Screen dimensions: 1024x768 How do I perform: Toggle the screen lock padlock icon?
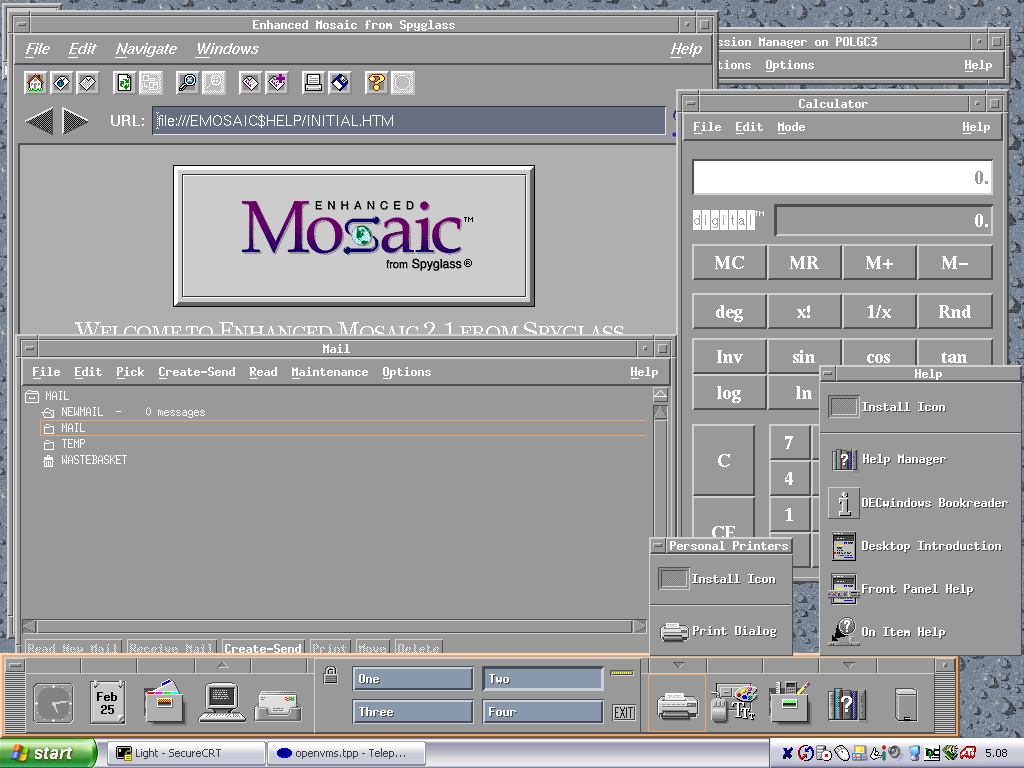pyautogui.click(x=332, y=676)
